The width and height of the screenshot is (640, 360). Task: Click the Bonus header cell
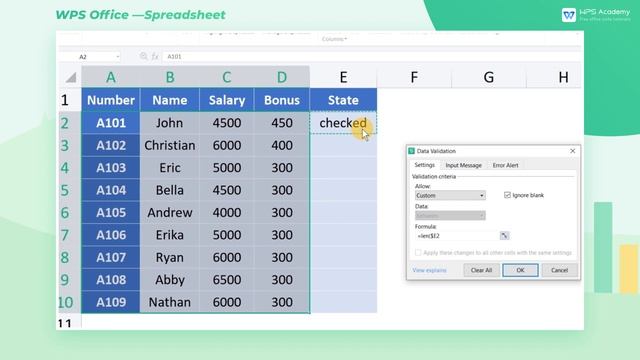tap(282, 100)
